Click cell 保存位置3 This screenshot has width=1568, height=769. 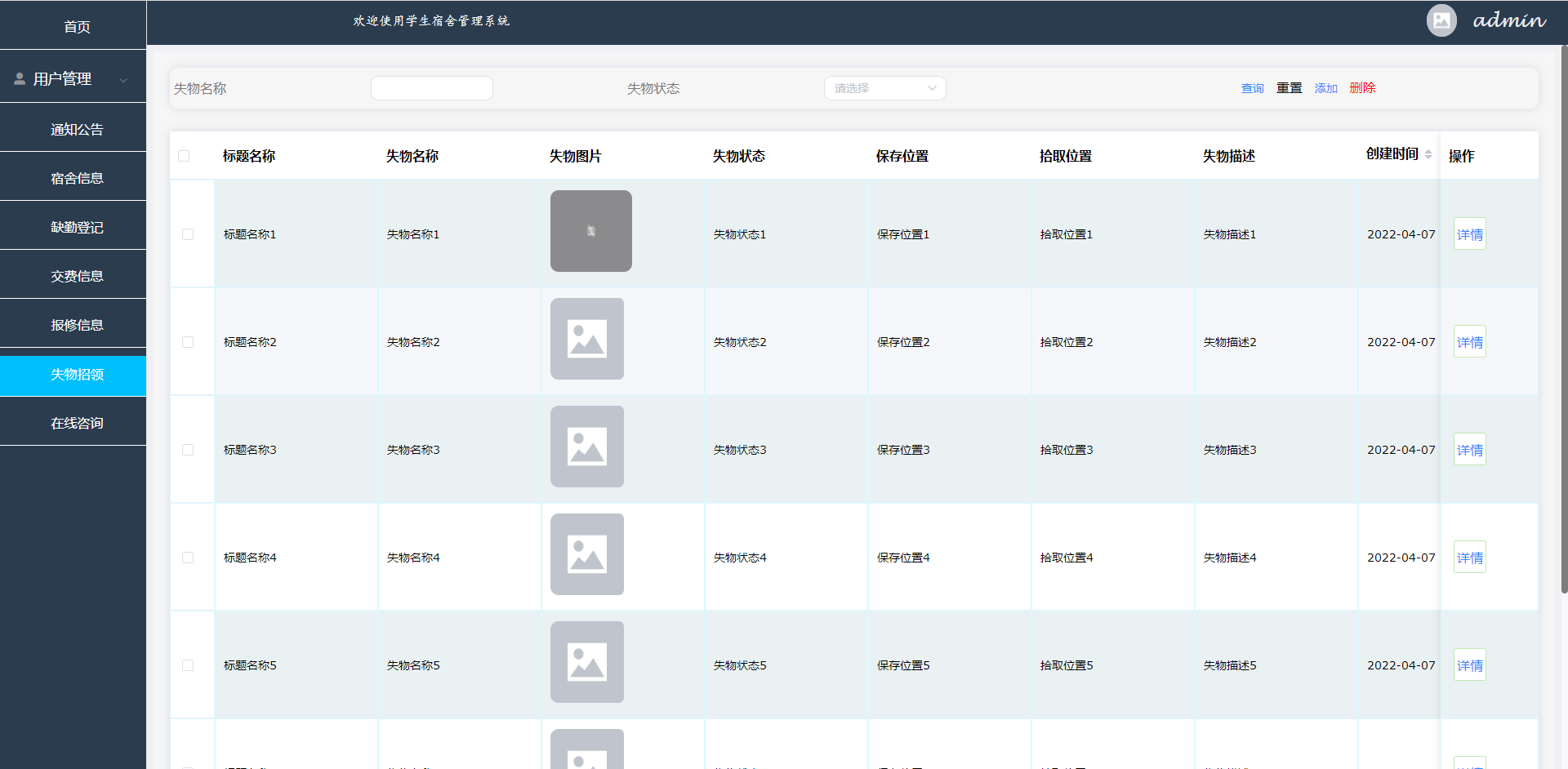pyautogui.click(x=903, y=450)
